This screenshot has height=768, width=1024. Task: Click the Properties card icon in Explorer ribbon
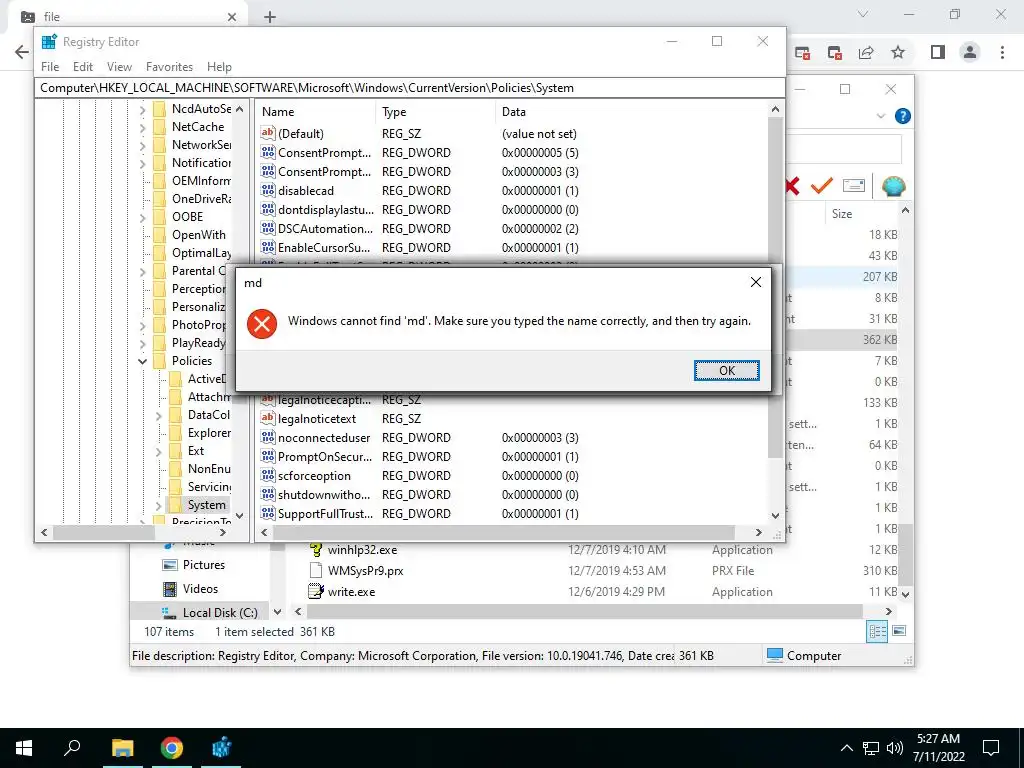click(x=854, y=186)
